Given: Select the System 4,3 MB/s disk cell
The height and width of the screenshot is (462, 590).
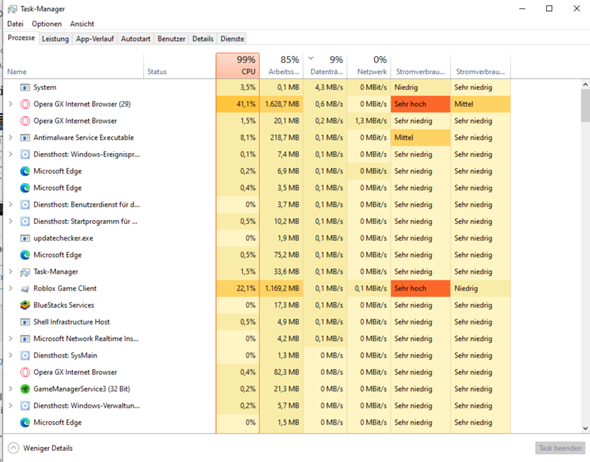Looking at the screenshot, I should pos(325,88).
